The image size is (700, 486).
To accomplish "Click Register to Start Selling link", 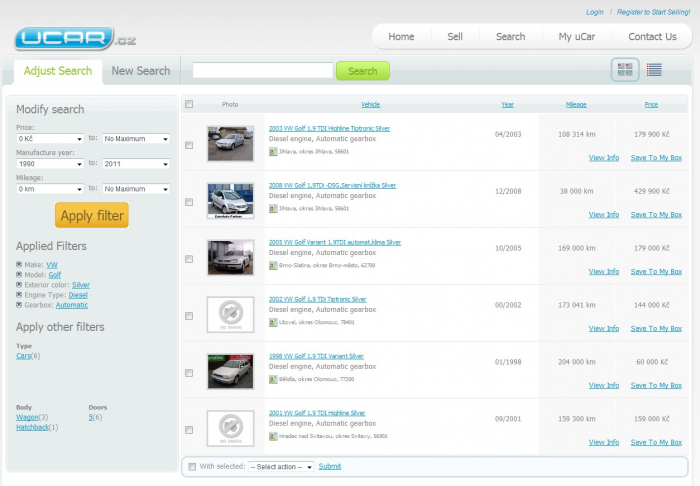I will tap(654, 12).
